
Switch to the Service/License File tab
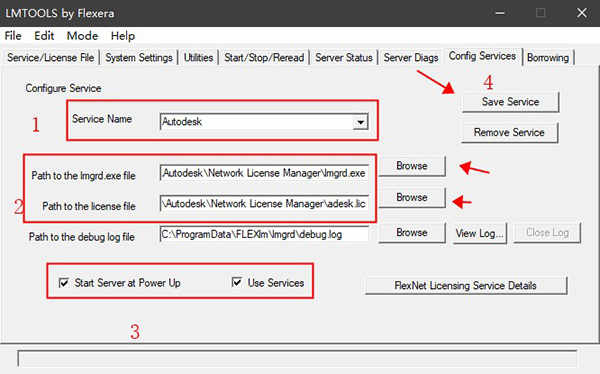tap(51, 57)
